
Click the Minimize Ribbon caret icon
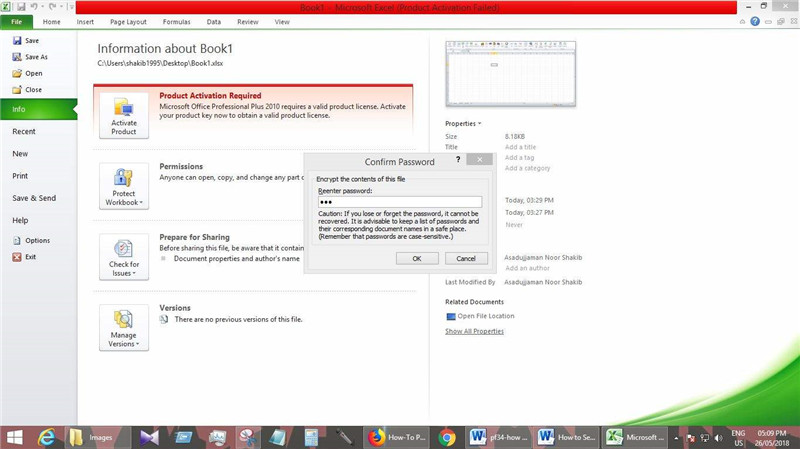(x=742, y=22)
